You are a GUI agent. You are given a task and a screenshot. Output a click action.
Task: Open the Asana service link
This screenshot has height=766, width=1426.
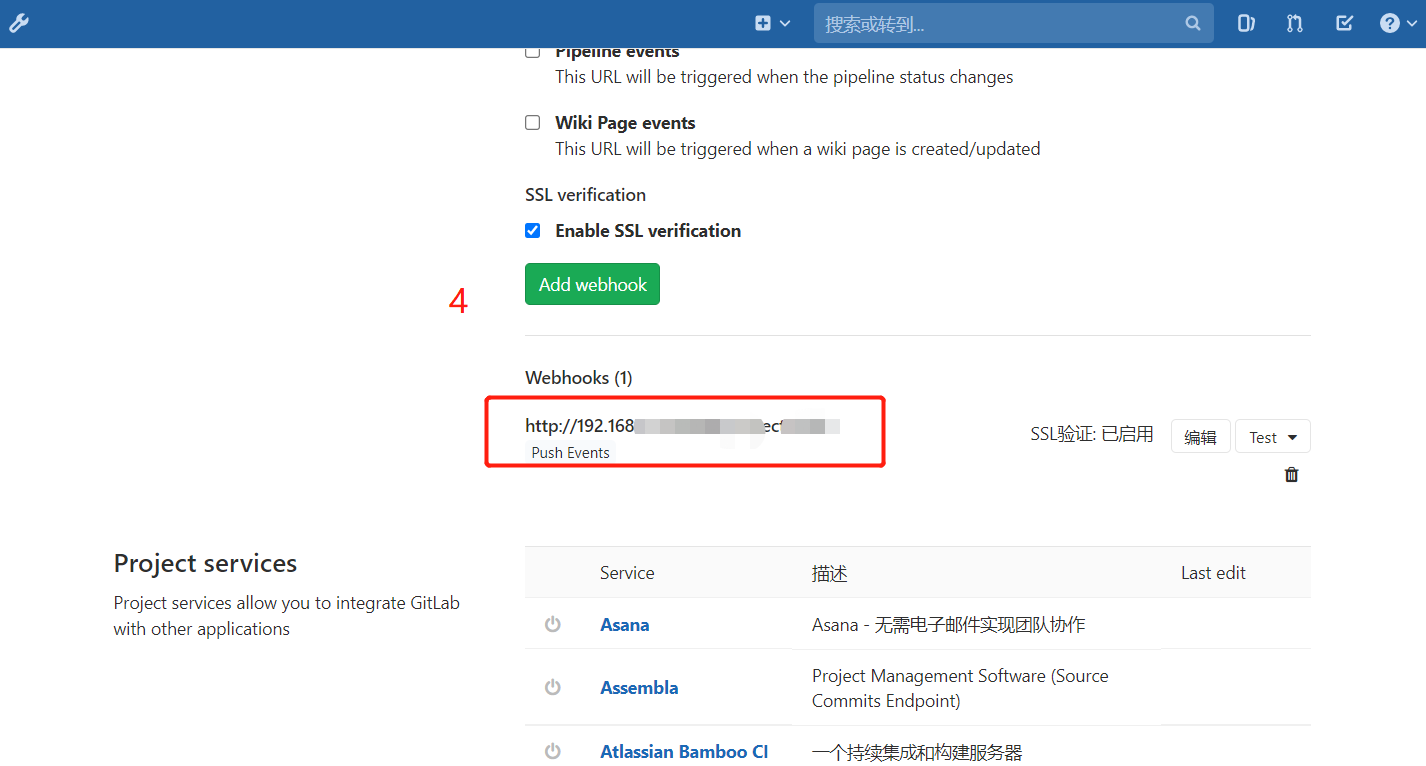pyautogui.click(x=625, y=625)
